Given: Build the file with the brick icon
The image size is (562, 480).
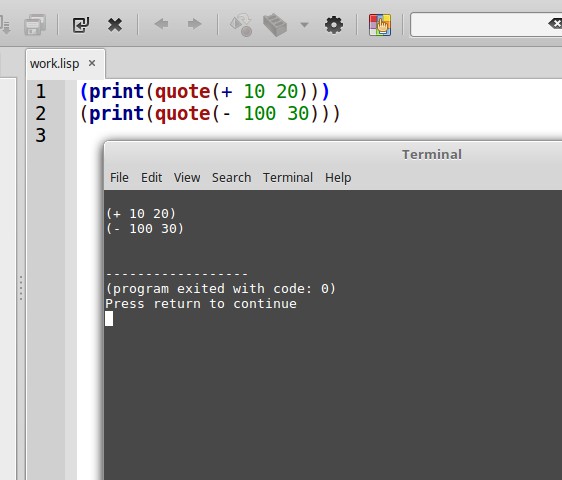Looking at the screenshot, I should tap(275, 25).
